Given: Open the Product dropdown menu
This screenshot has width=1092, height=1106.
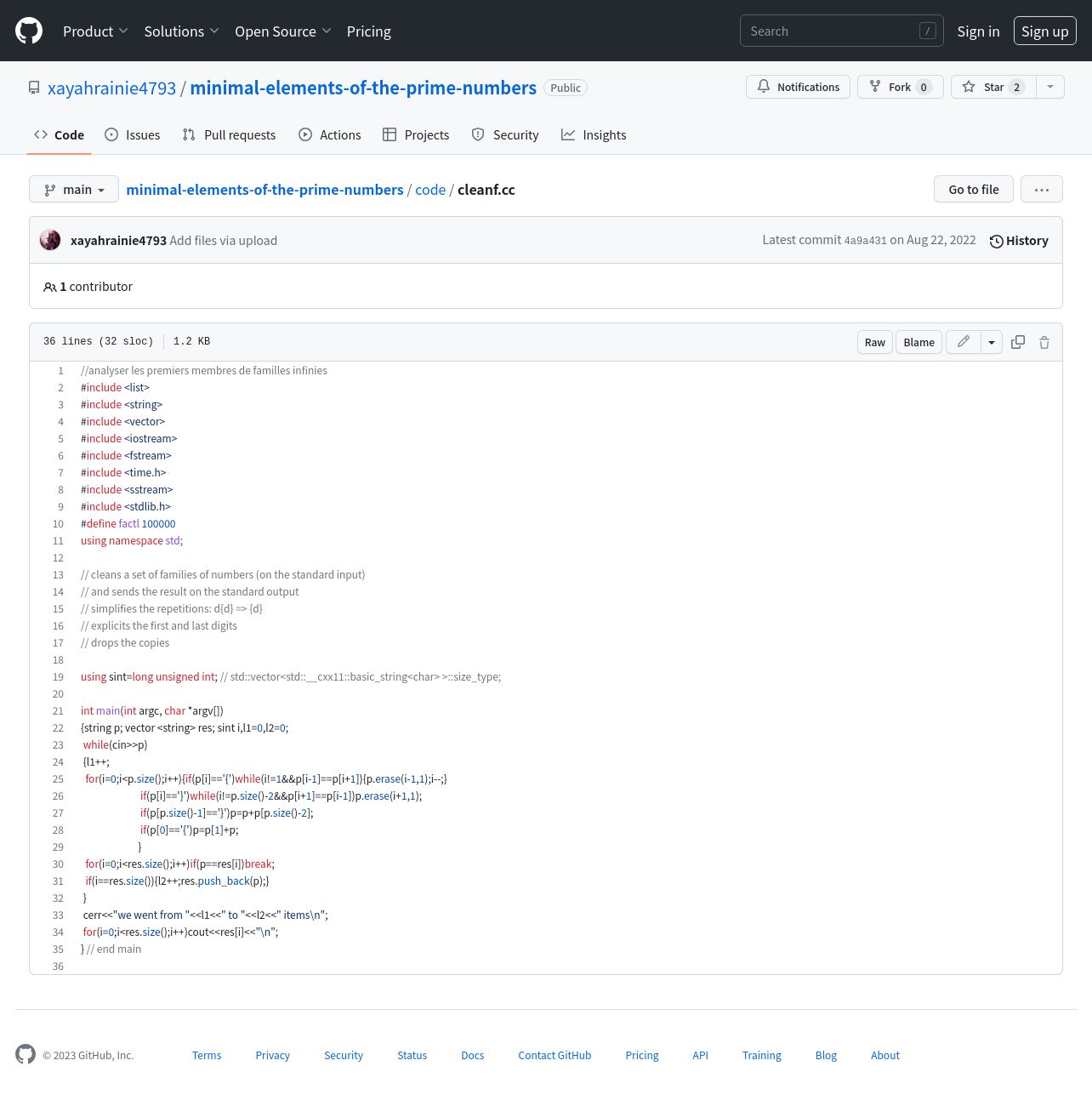Looking at the screenshot, I should tap(95, 31).
